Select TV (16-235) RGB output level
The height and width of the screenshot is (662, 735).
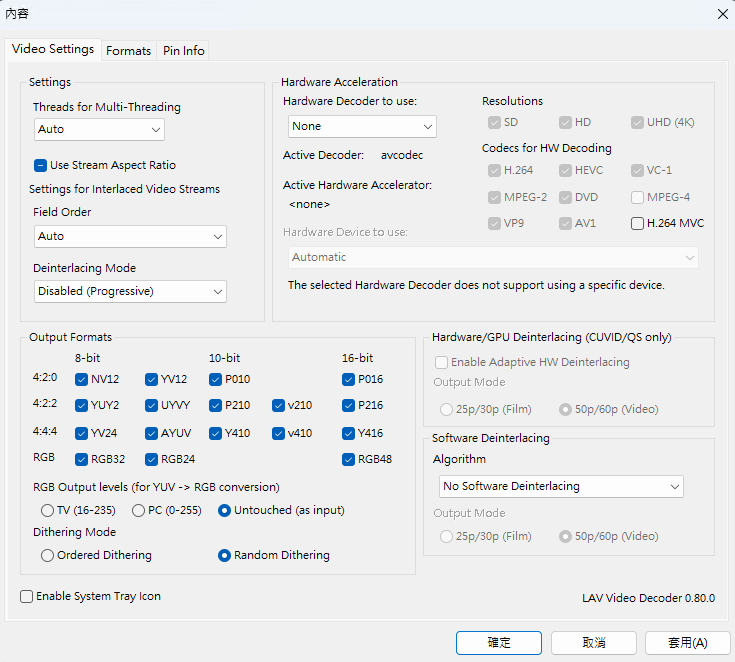(47, 510)
